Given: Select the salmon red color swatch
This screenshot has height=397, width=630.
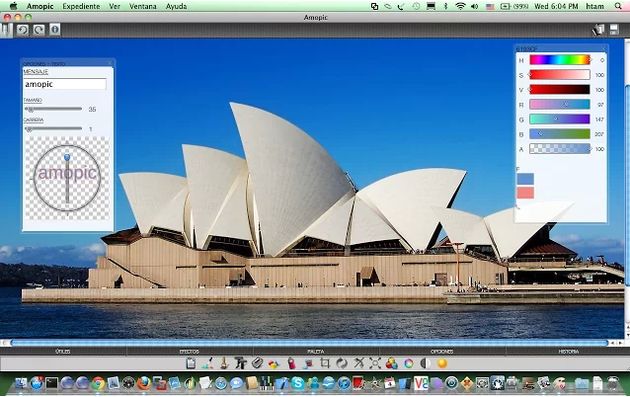Looking at the screenshot, I should pos(525,192).
